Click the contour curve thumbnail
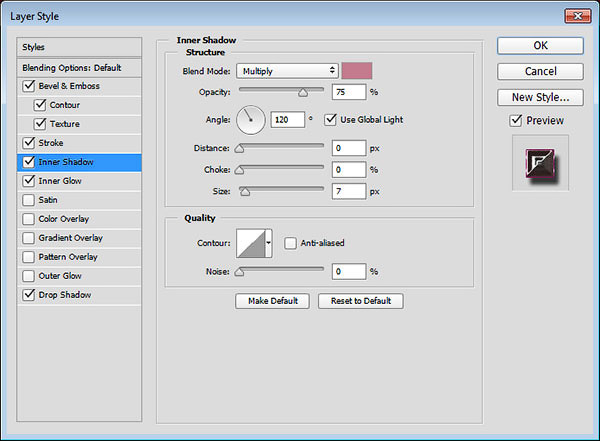600x441 pixels. [x=251, y=243]
